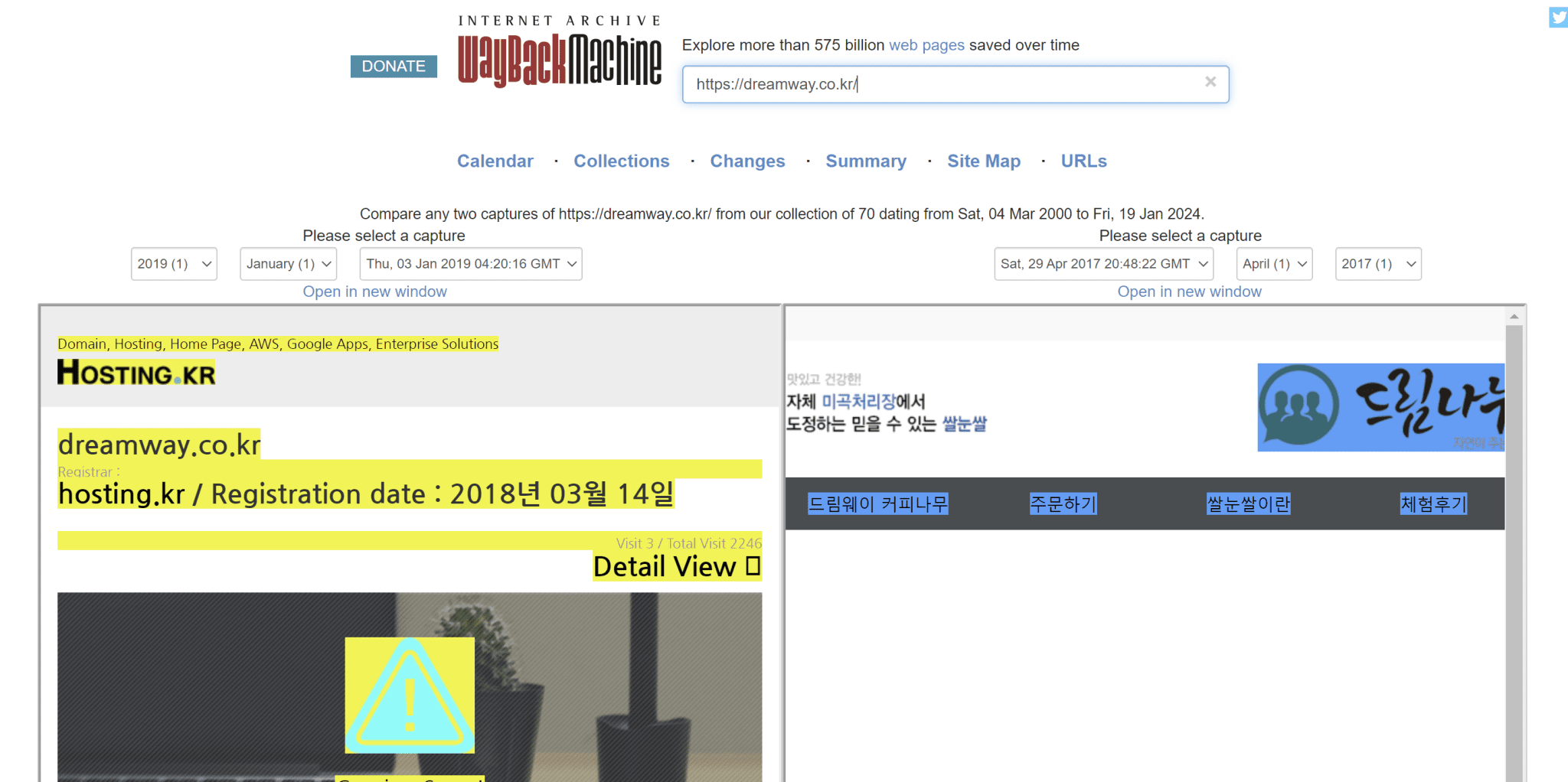1568x782 pixels.
Task: Follow the 'web pages' link
Action: point(926,45)
